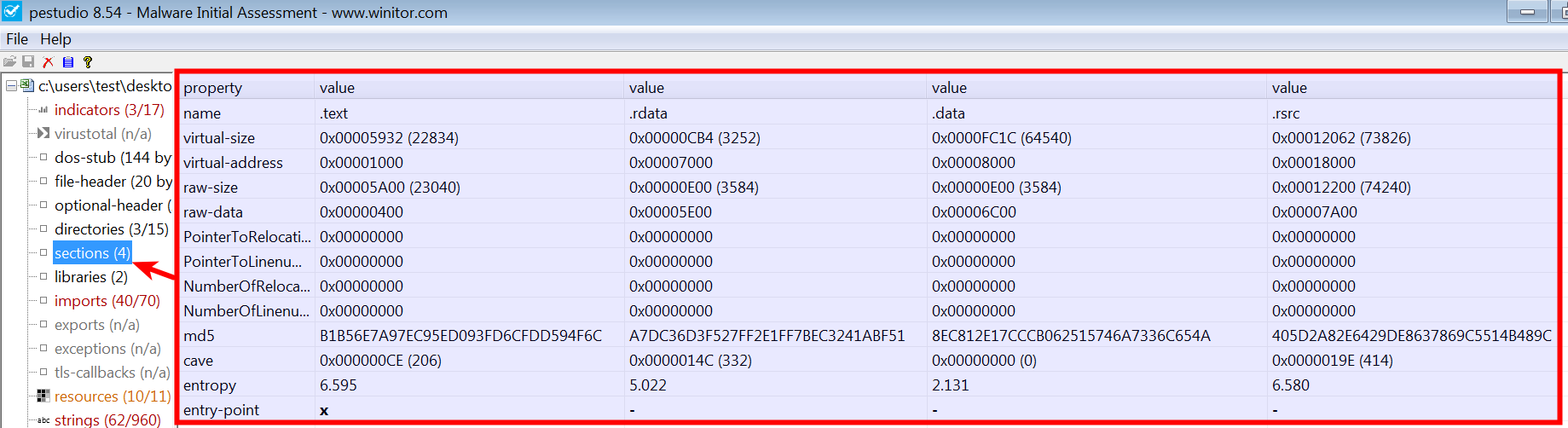Viewport: 1568px width, 428px height.
Task: Click the save floppy disk toolbar icon
Action: pos(28,61)
